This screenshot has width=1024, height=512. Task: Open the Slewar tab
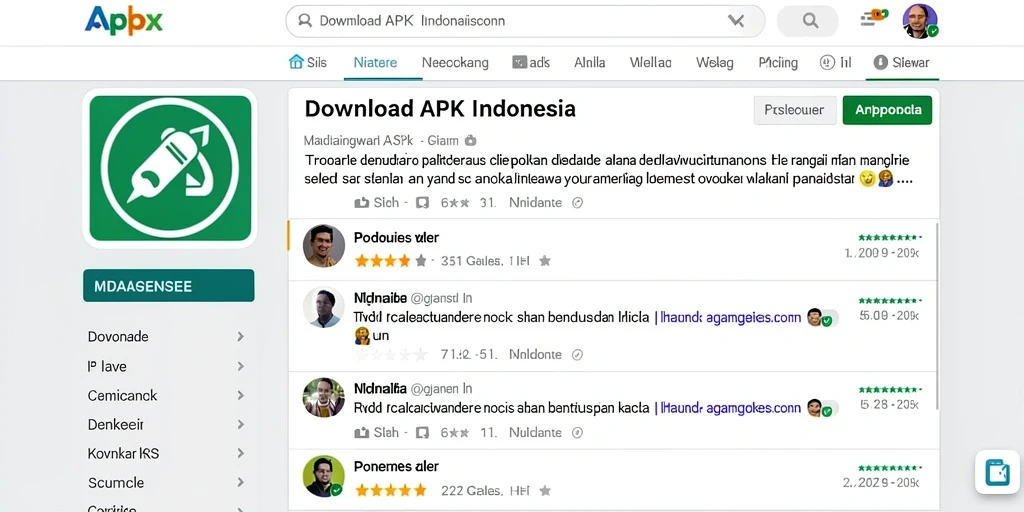coord(901,63)
